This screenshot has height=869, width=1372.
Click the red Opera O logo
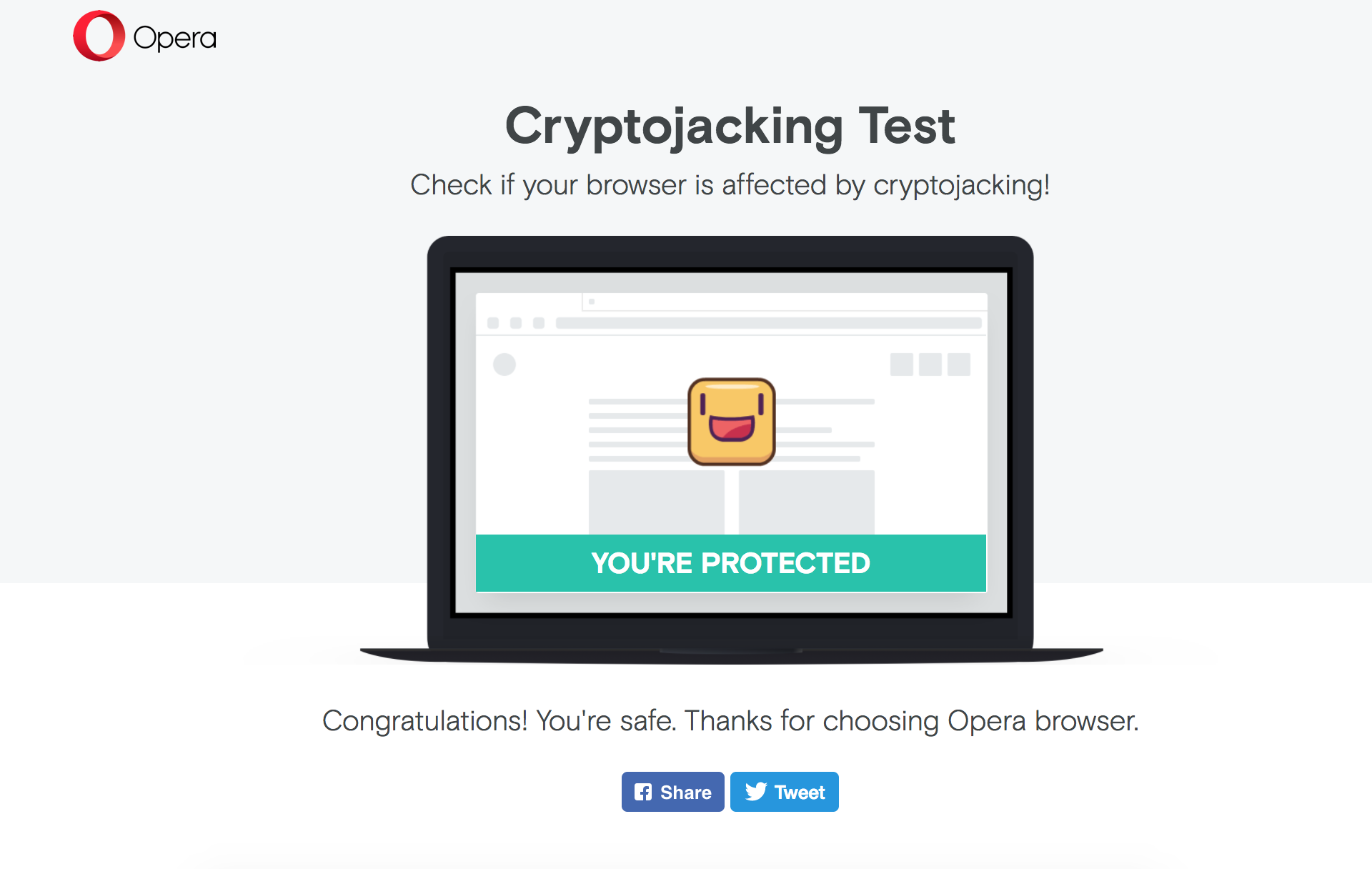(99, 36)
